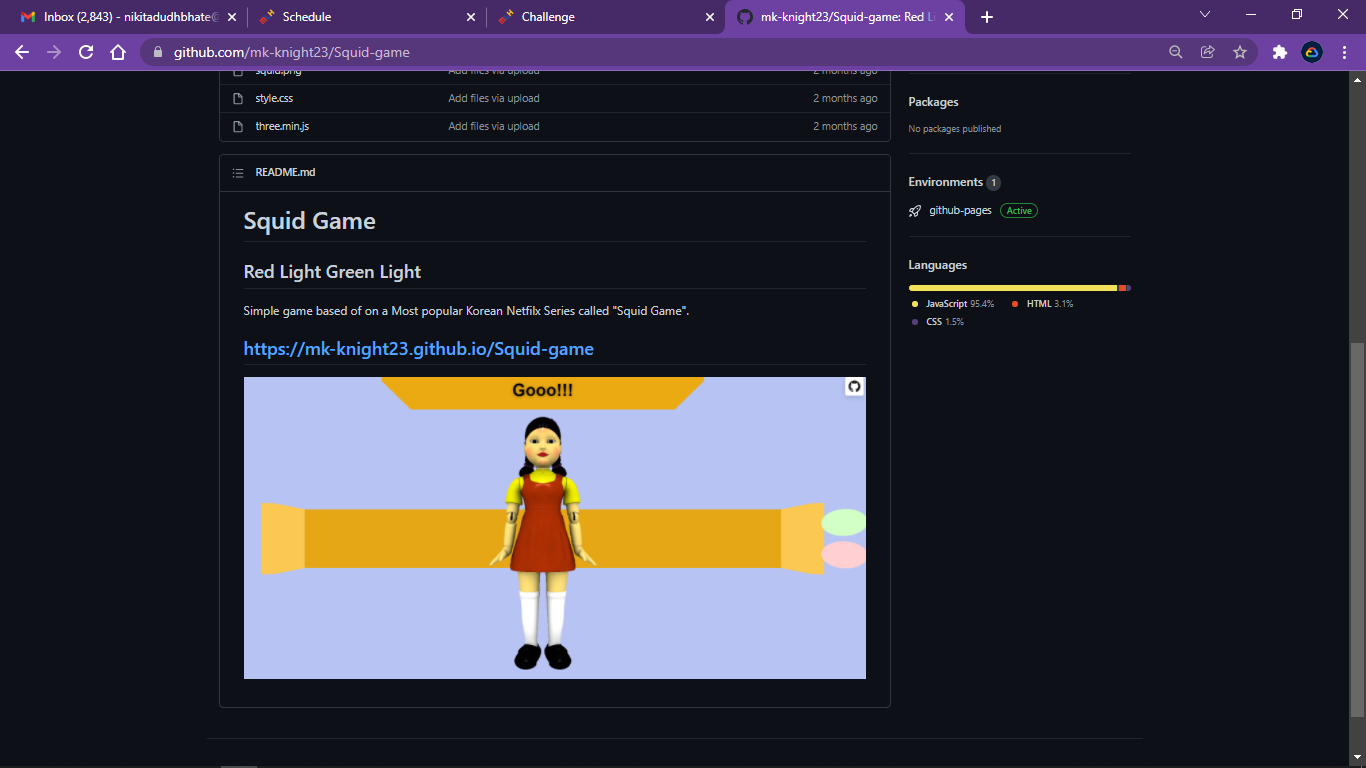1366x768 pixels.
Task: Open the mk-knight23.github.io/Squid-game link
Action: 418,348
